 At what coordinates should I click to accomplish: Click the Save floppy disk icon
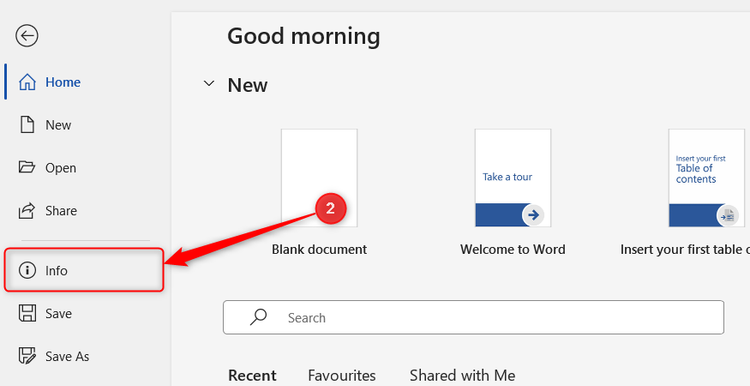27,313
